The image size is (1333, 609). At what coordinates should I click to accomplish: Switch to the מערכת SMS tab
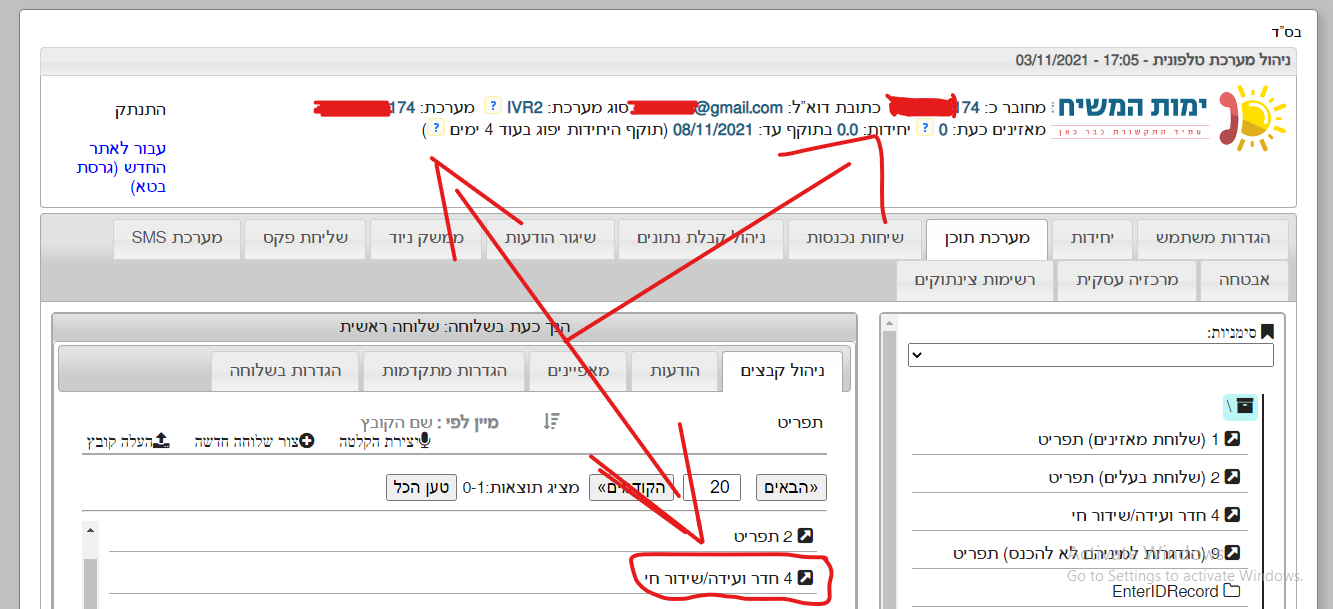tap(176, 238)
